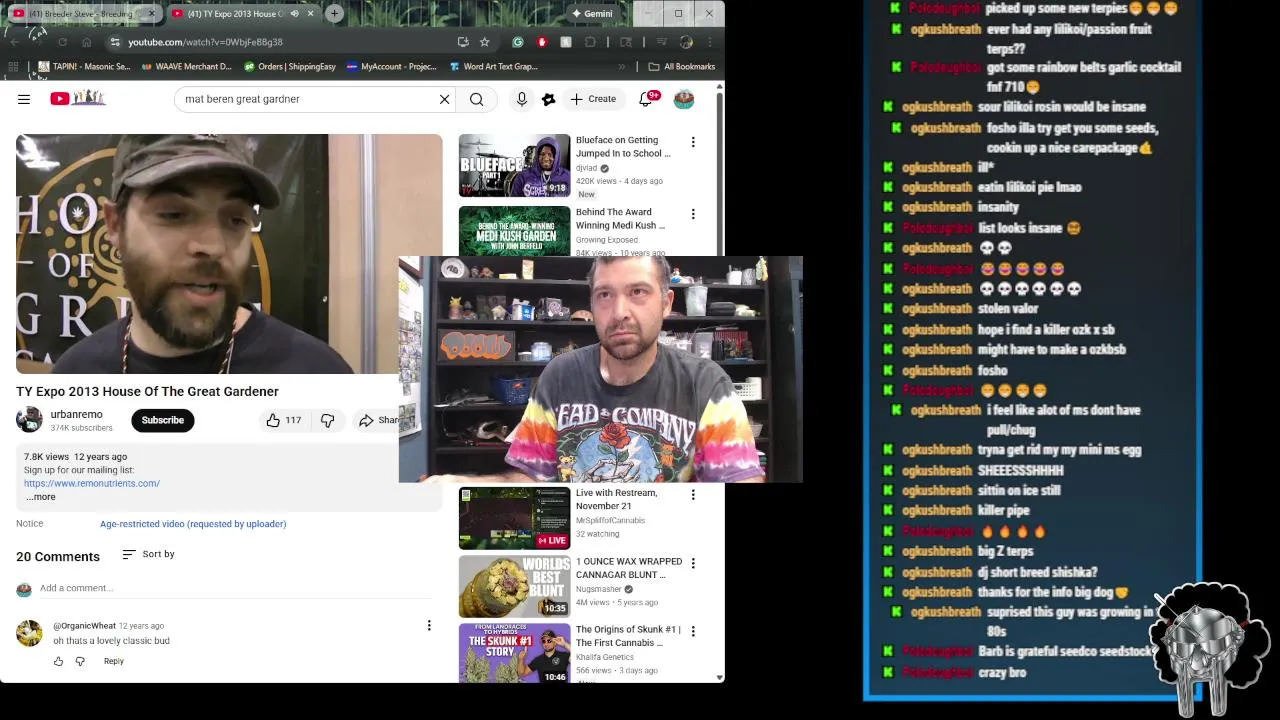This screenshot has height=720, width=1280.
Task: Open the apps grid in bookmarks bar
Action: (x=14, y=67)
